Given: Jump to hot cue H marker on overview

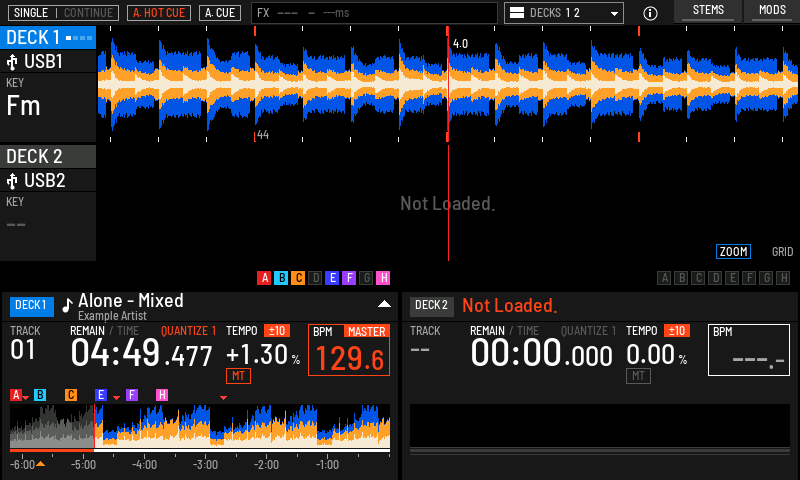Looking at the screenshot, I should pyautogui.click(x=162, y=395).
